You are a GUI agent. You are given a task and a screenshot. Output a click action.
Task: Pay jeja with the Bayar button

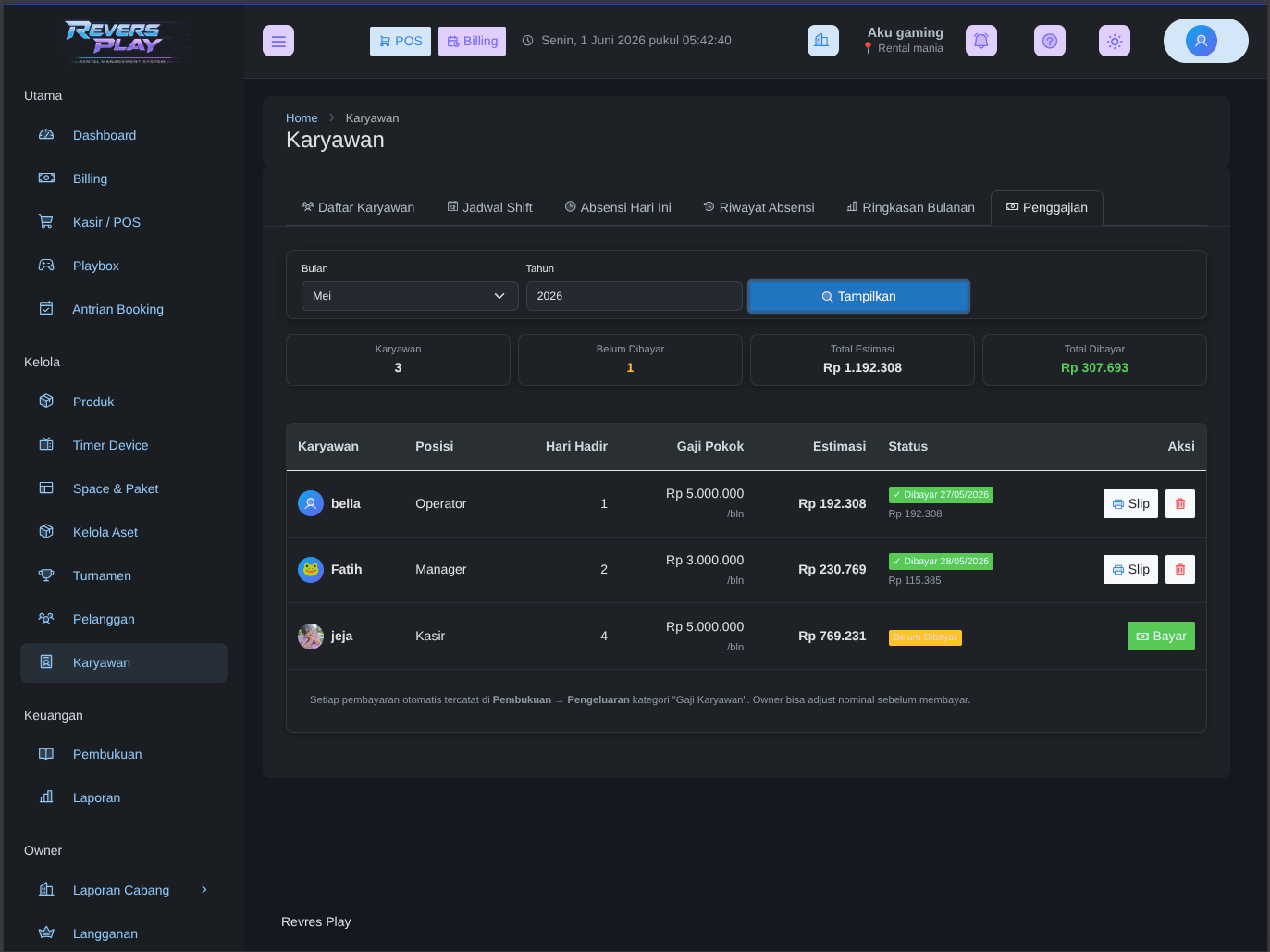click(x=1161, y=636)
